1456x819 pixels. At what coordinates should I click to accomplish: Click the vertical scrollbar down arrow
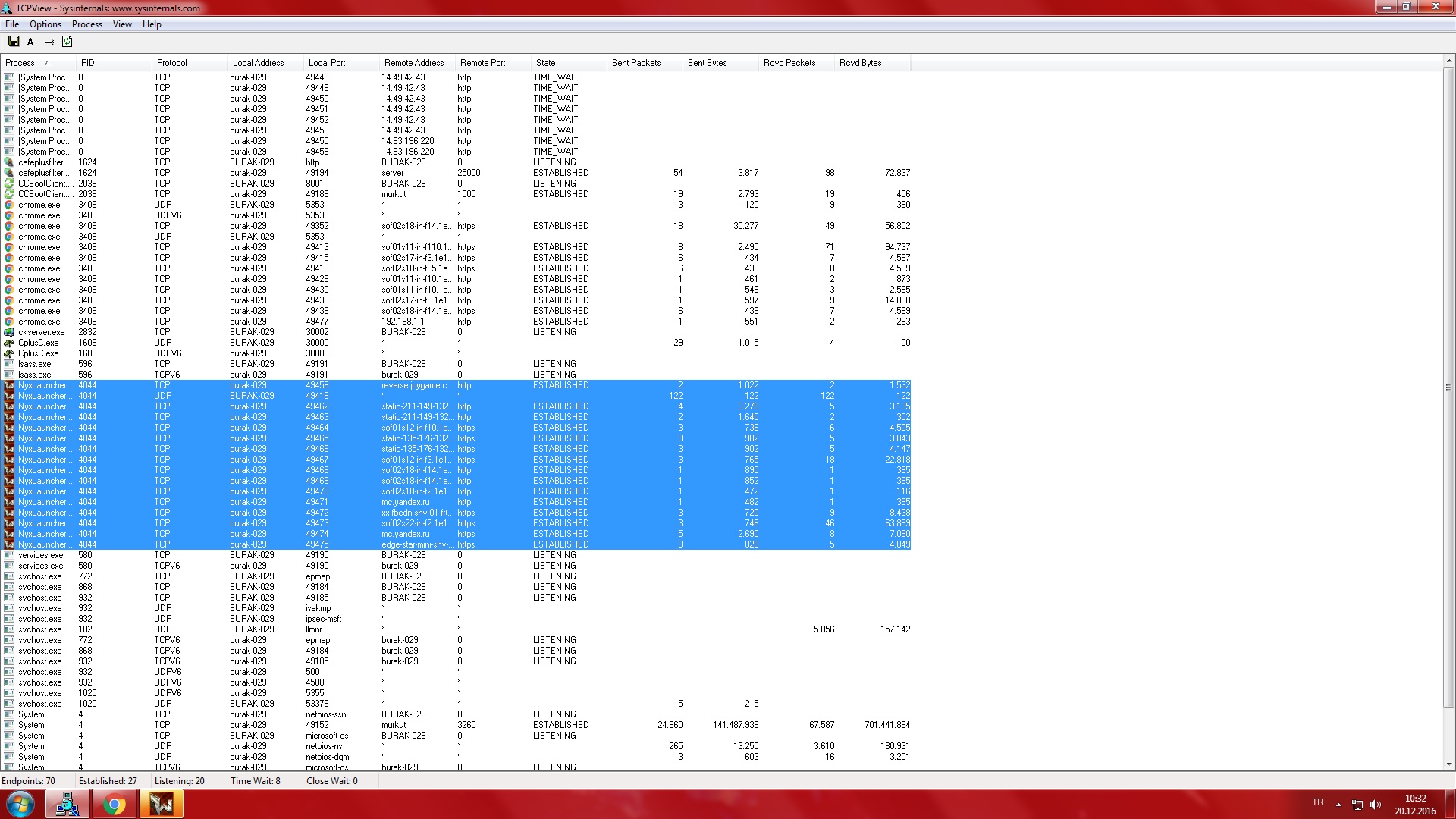(x=1449, y=764)
